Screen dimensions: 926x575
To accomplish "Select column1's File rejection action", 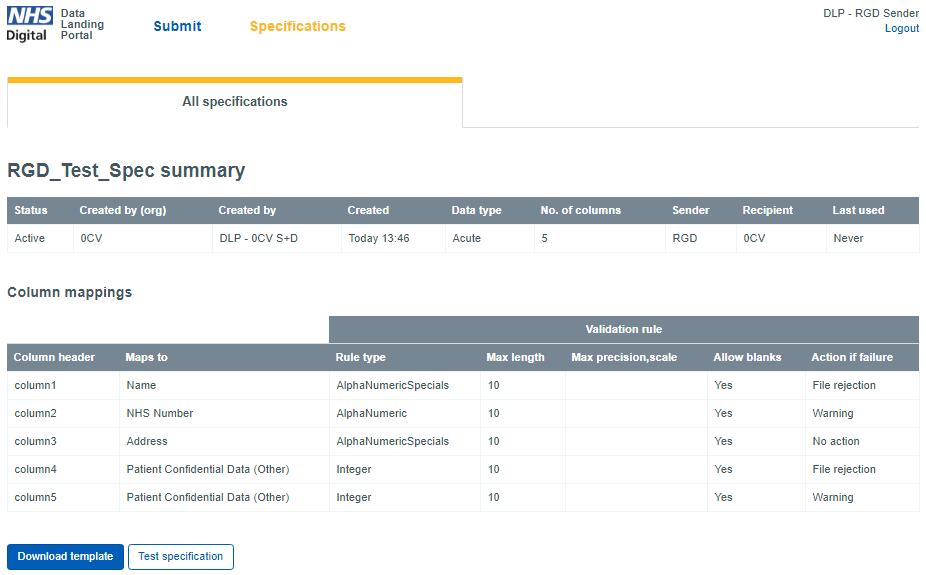I will pyautogui.click(x=862, y=385).
